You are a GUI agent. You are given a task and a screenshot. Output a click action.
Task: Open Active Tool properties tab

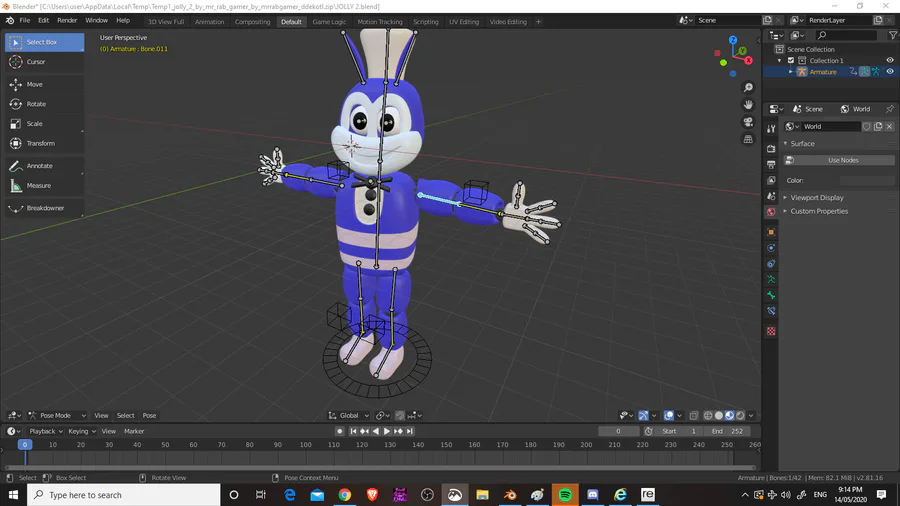click(x=771, y=129)
